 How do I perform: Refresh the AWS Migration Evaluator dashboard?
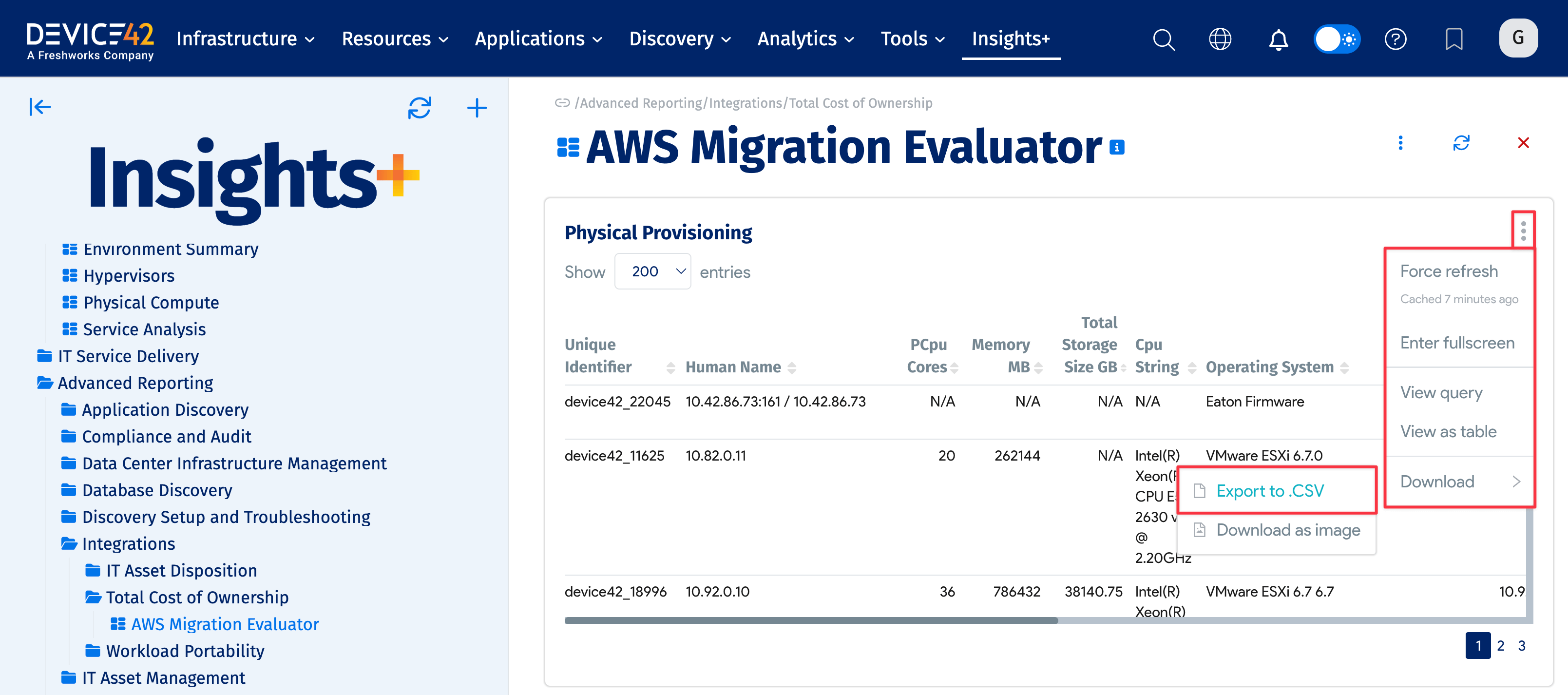click(1461, 143)
